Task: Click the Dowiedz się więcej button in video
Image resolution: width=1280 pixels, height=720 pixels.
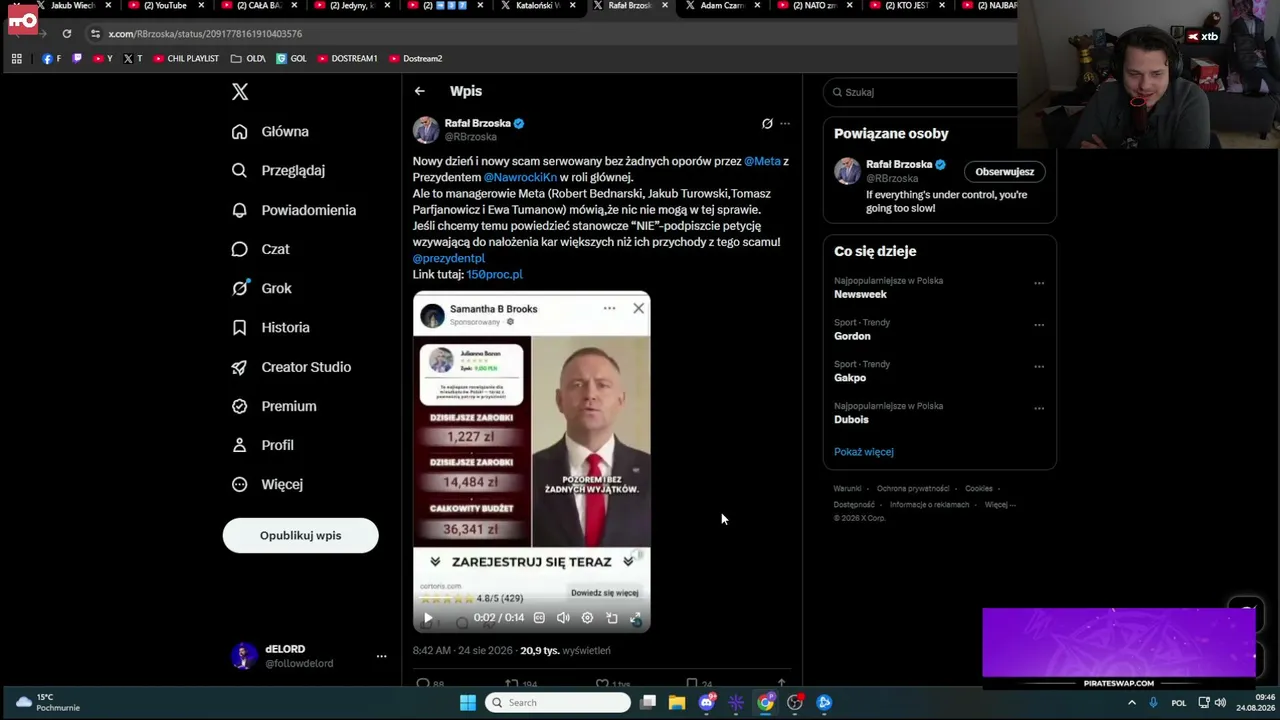Action: click(605, 593)
